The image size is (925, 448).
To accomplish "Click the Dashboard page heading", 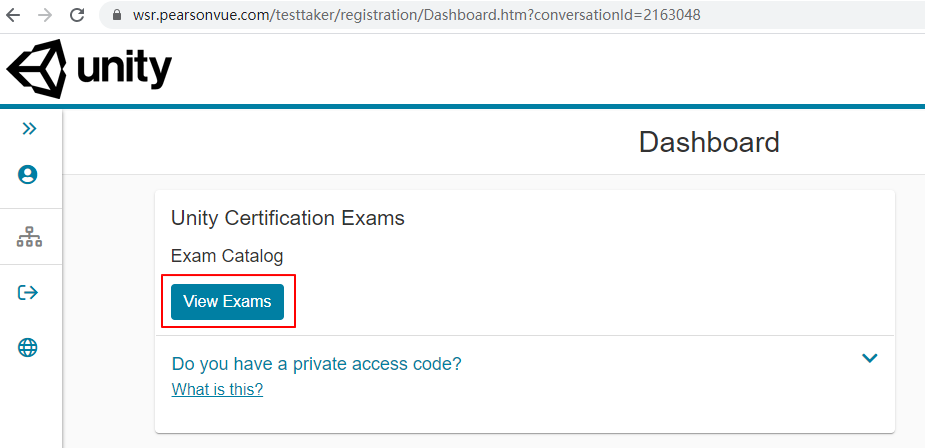I will coord(709,142).
